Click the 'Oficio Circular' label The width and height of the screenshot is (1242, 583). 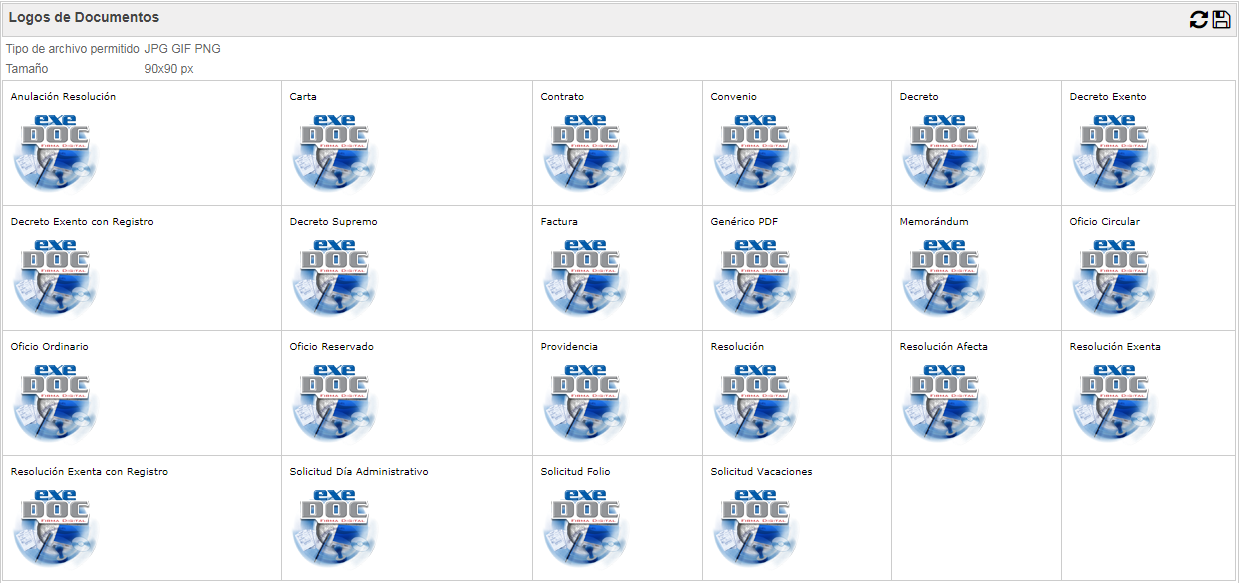[x=1104, y=222]
